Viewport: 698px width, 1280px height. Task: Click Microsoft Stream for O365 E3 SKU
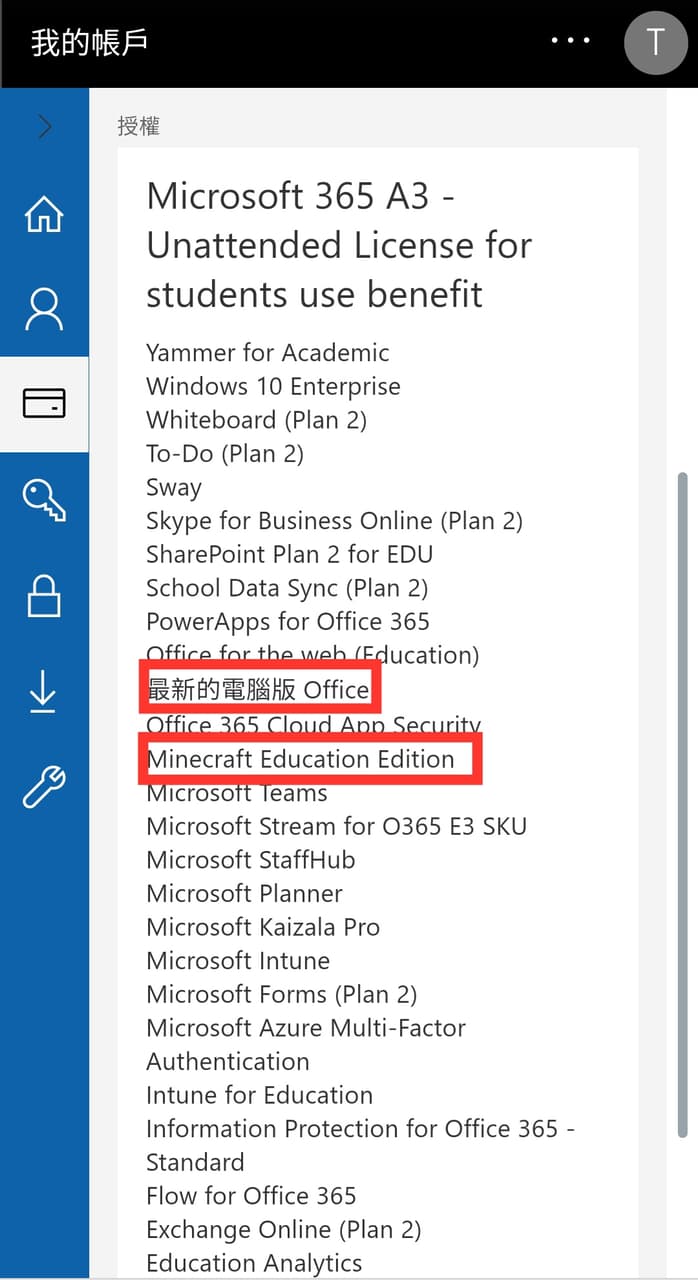tap(336, 827)
